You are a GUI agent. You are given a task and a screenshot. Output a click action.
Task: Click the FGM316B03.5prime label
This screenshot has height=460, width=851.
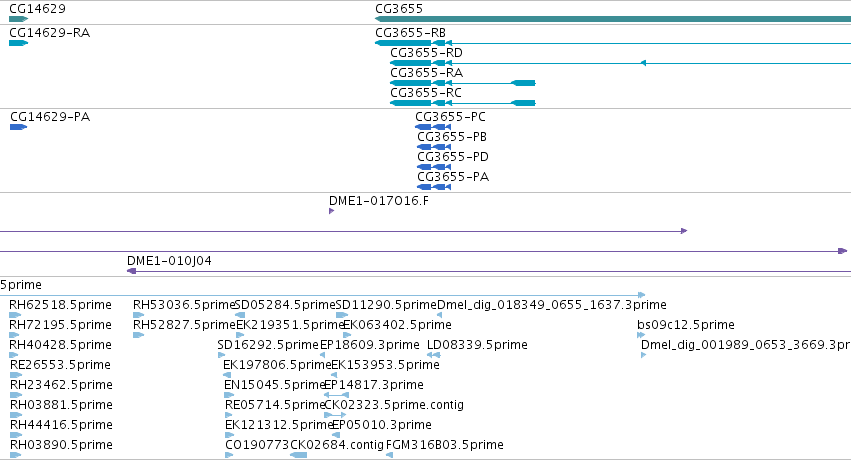[x=445, y=445]
